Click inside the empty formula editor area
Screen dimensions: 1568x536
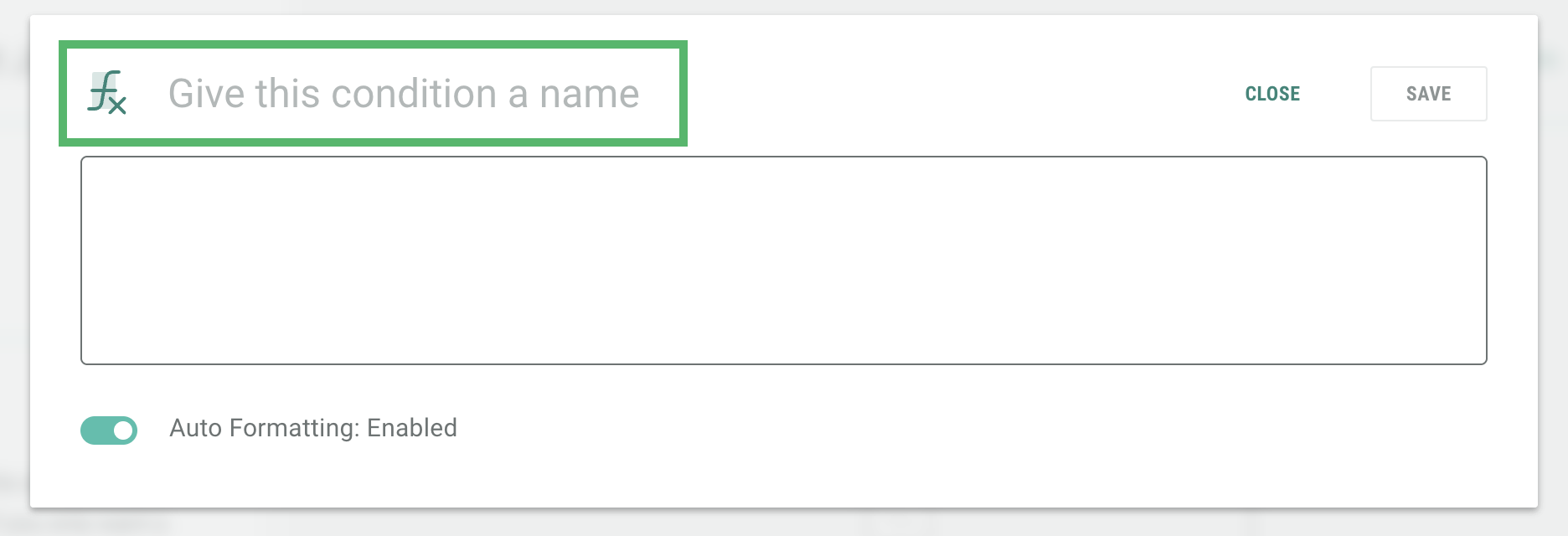pyautogui.click(x=783, y=260)
